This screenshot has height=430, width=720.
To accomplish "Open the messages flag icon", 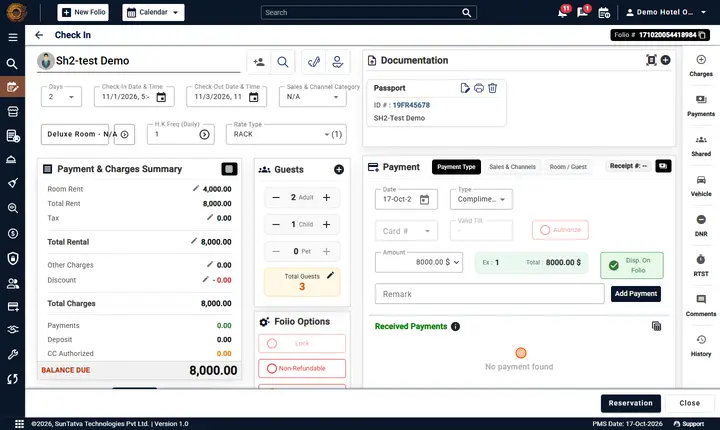I will click(583, 12).
